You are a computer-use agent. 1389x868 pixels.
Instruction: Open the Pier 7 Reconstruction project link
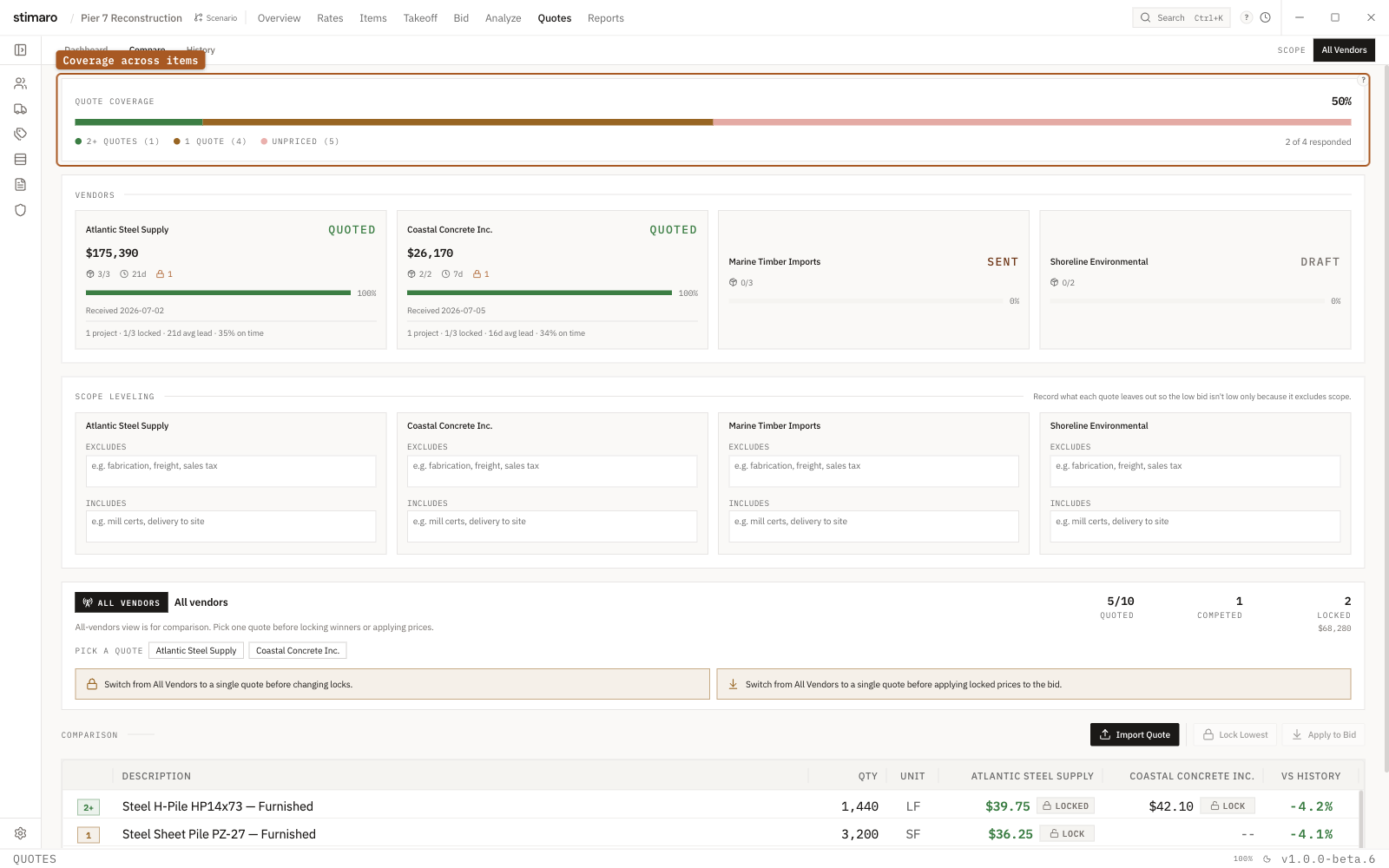coord(131,18)
